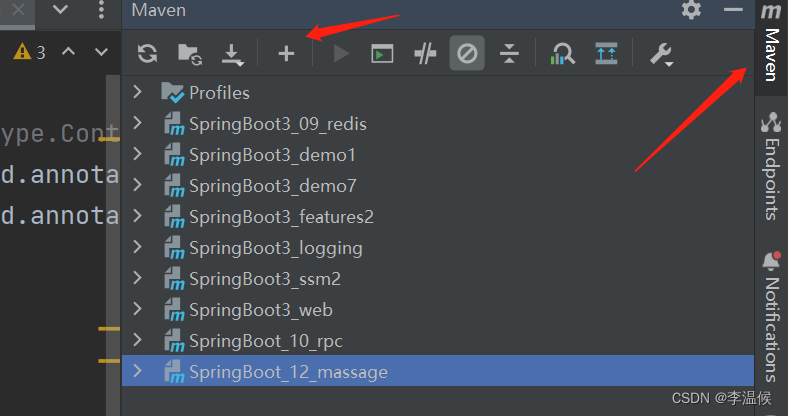788x416 pixels.
Task: Click SpringBoot3_logging module icon
Action: [x=174, y=248]
